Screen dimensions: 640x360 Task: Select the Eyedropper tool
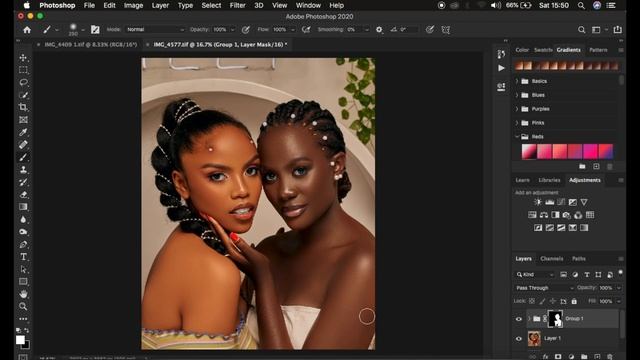[23, 132]
